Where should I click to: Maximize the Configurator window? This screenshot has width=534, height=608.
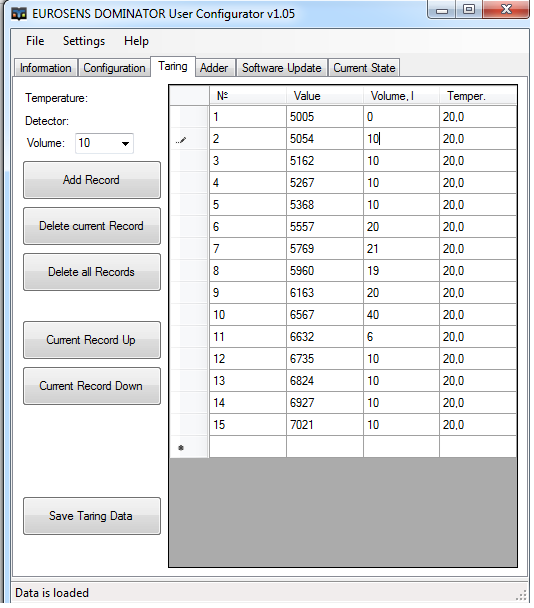[468, 10]
